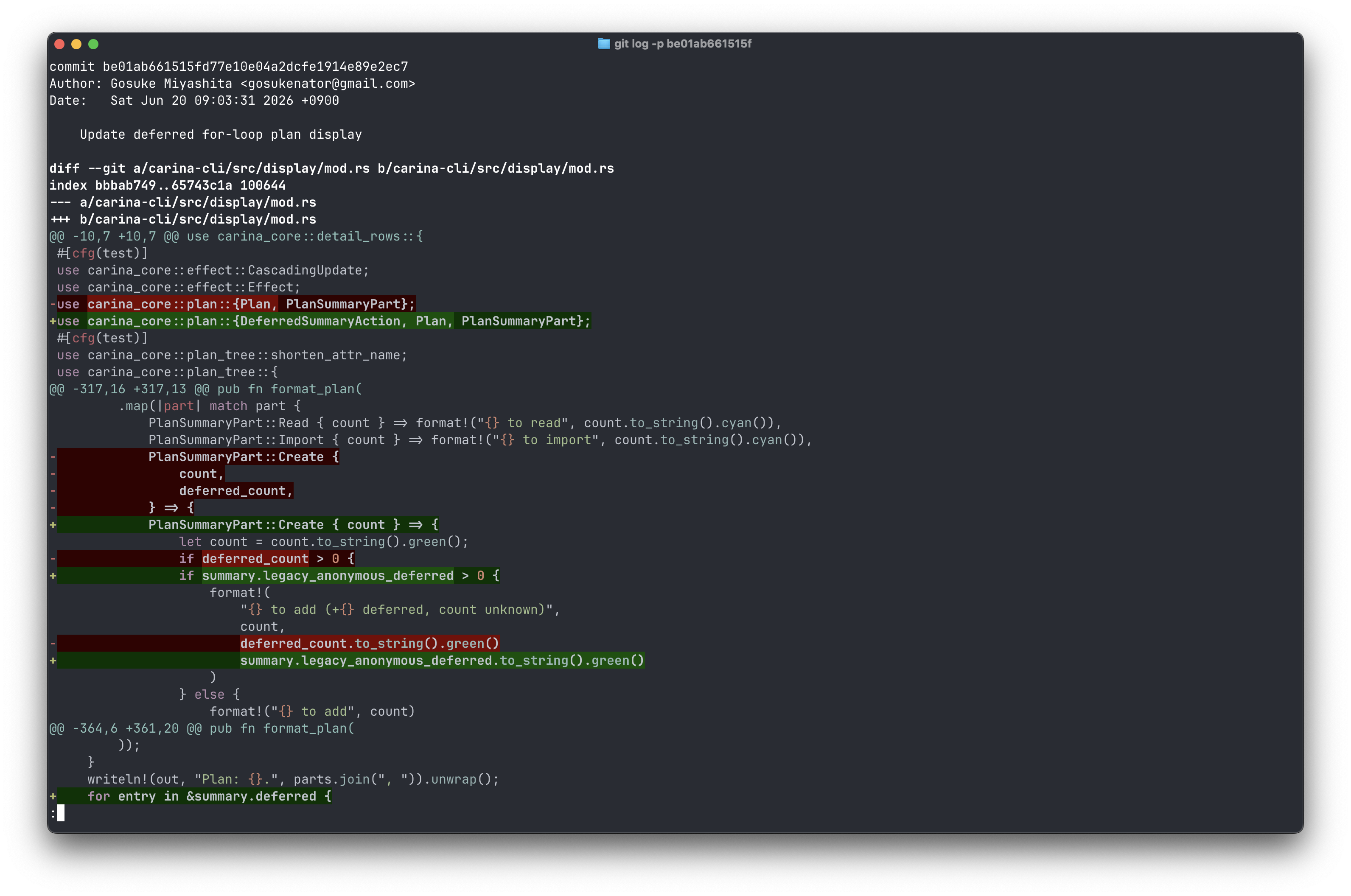This screenshot has height=896, width=1351.
Task: Click the pager prompt cursor at bottom
Action: pyautogui.click(x=61, y=813)
